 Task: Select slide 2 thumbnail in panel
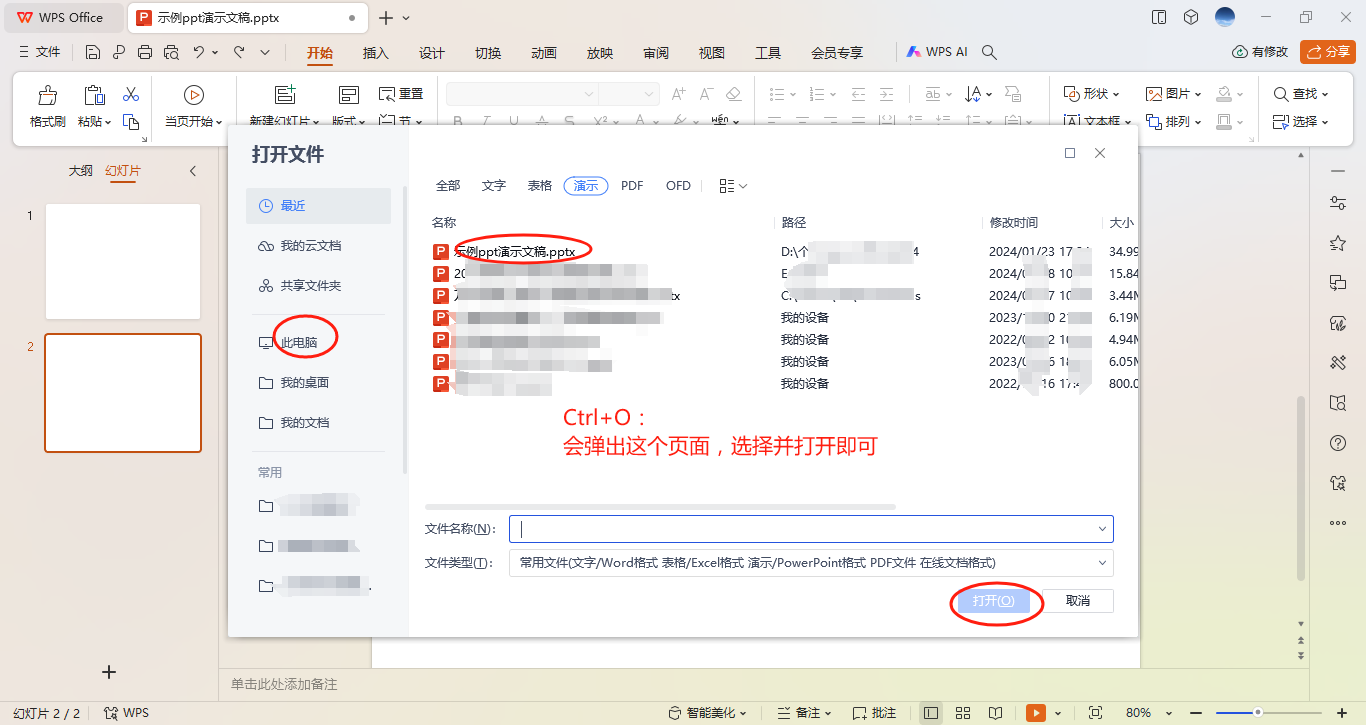(x=122, y=393)
